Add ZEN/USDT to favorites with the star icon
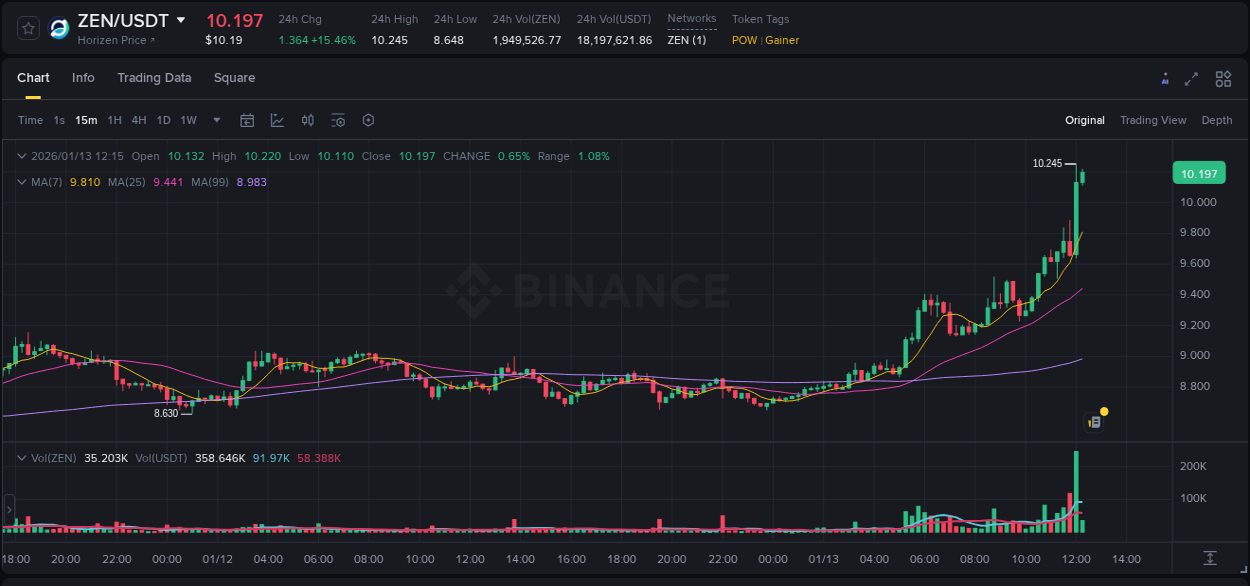Image resolution: width=1250 pixels, height=586 pixels. click(27, 27)
